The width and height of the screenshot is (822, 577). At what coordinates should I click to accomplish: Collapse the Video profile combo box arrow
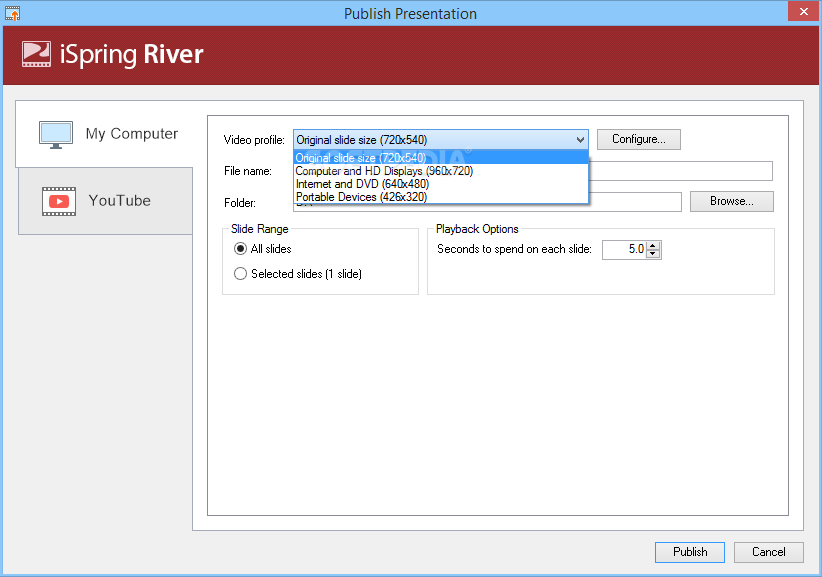tap(580, 140)
